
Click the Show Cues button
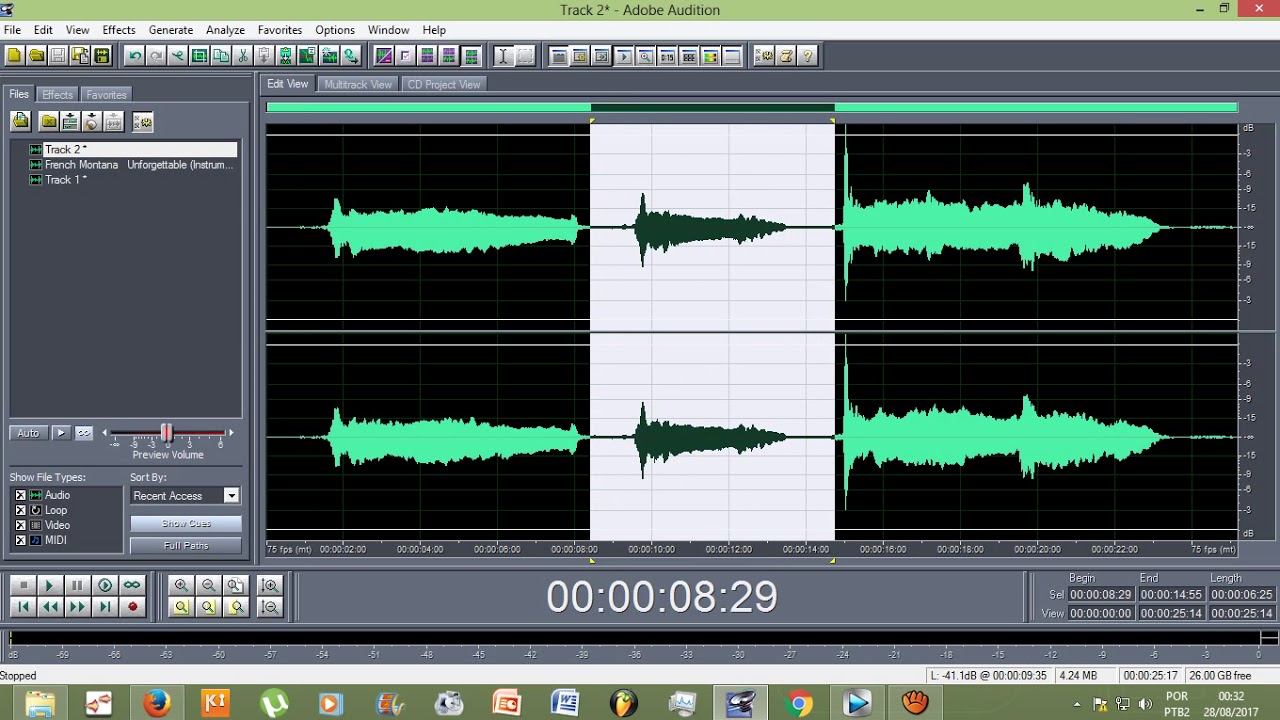(x=186, y=524)
